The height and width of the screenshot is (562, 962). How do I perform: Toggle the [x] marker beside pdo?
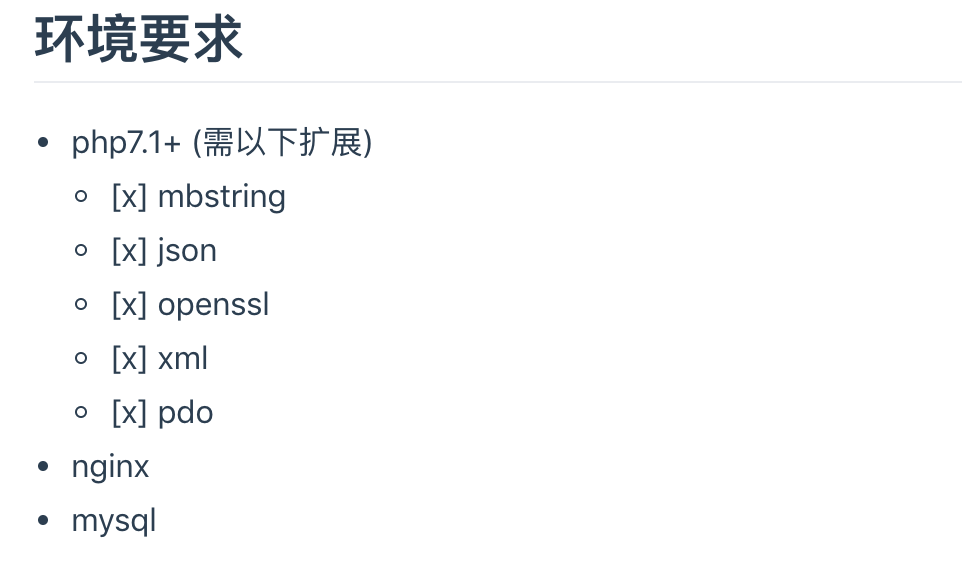click(129, 413)
